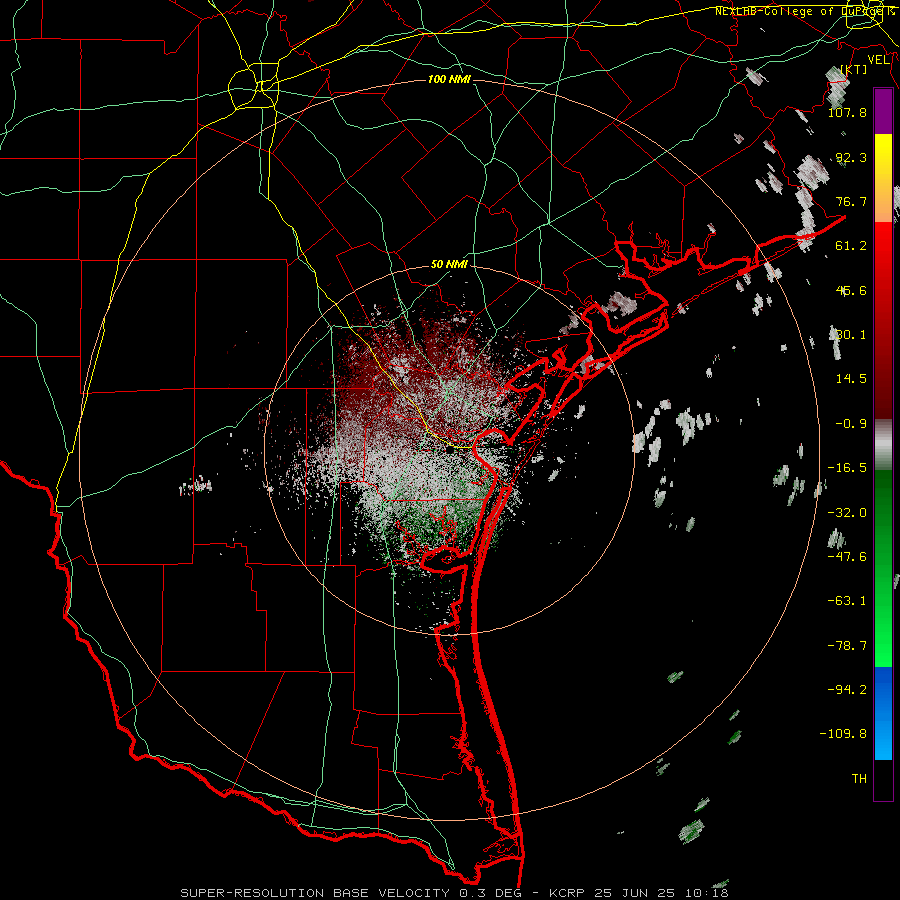Image resolution: width=900 pixels, height=900 pixels.
Task: Click the 107.8 legend value
Action: pyautogui.click(x=847, y=112)
